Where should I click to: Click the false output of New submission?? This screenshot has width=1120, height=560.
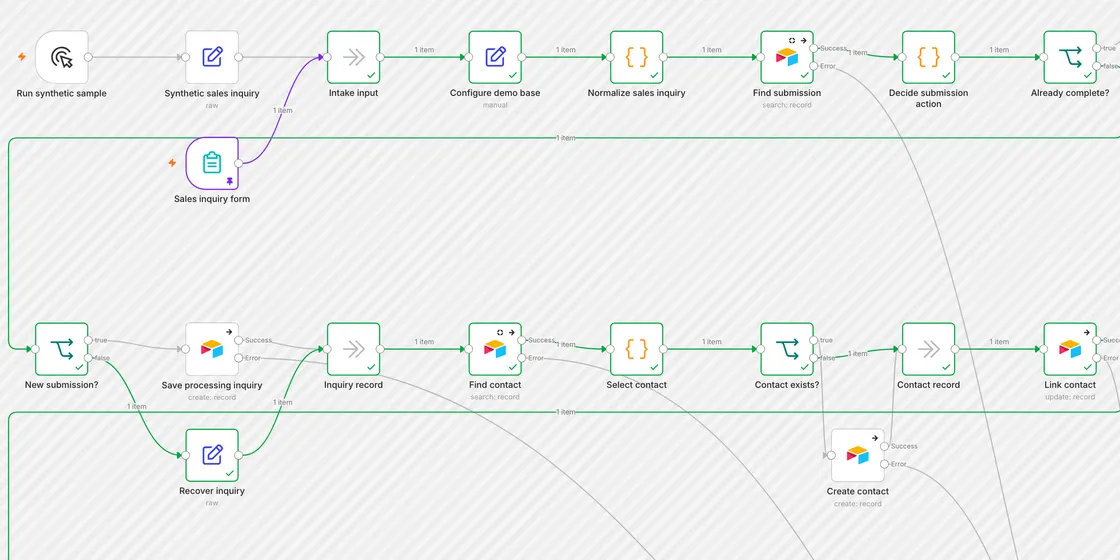click(88, 359)
